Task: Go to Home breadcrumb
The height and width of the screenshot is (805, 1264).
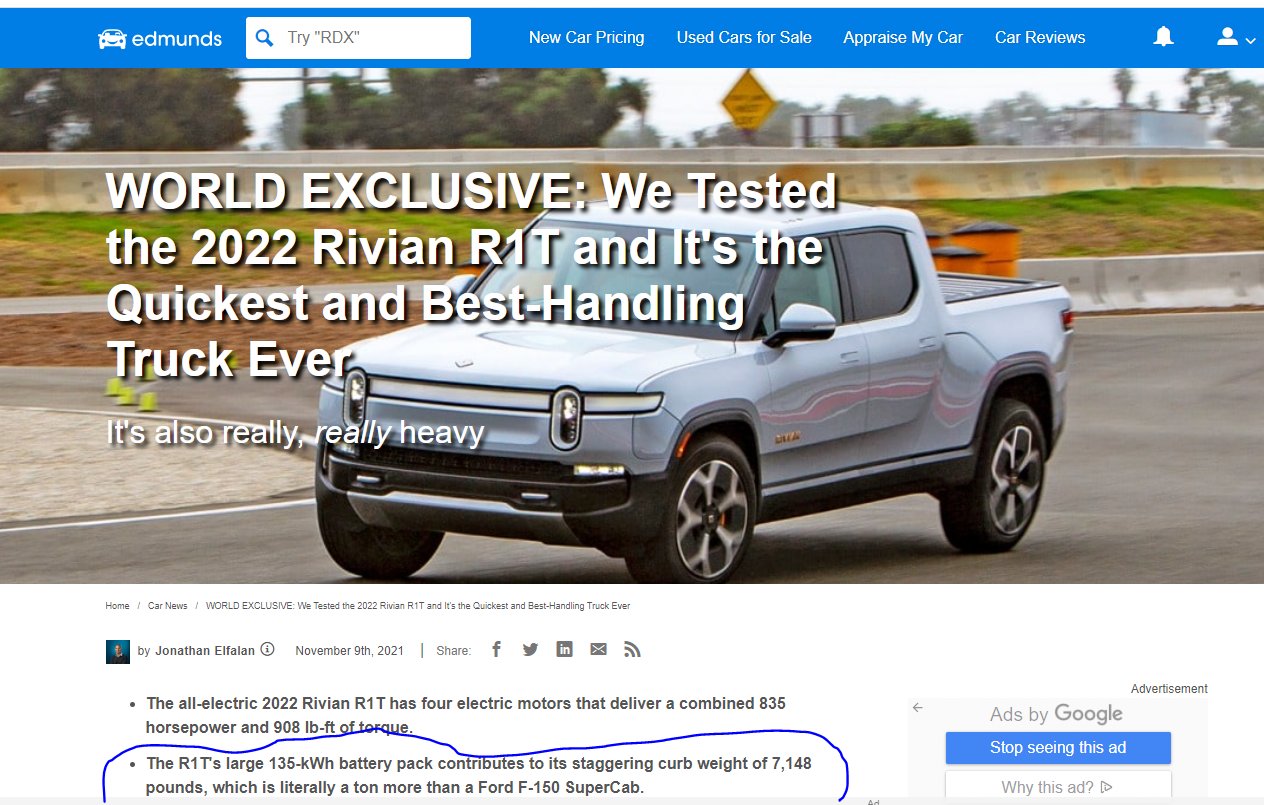Action: (x=117, y=606)
